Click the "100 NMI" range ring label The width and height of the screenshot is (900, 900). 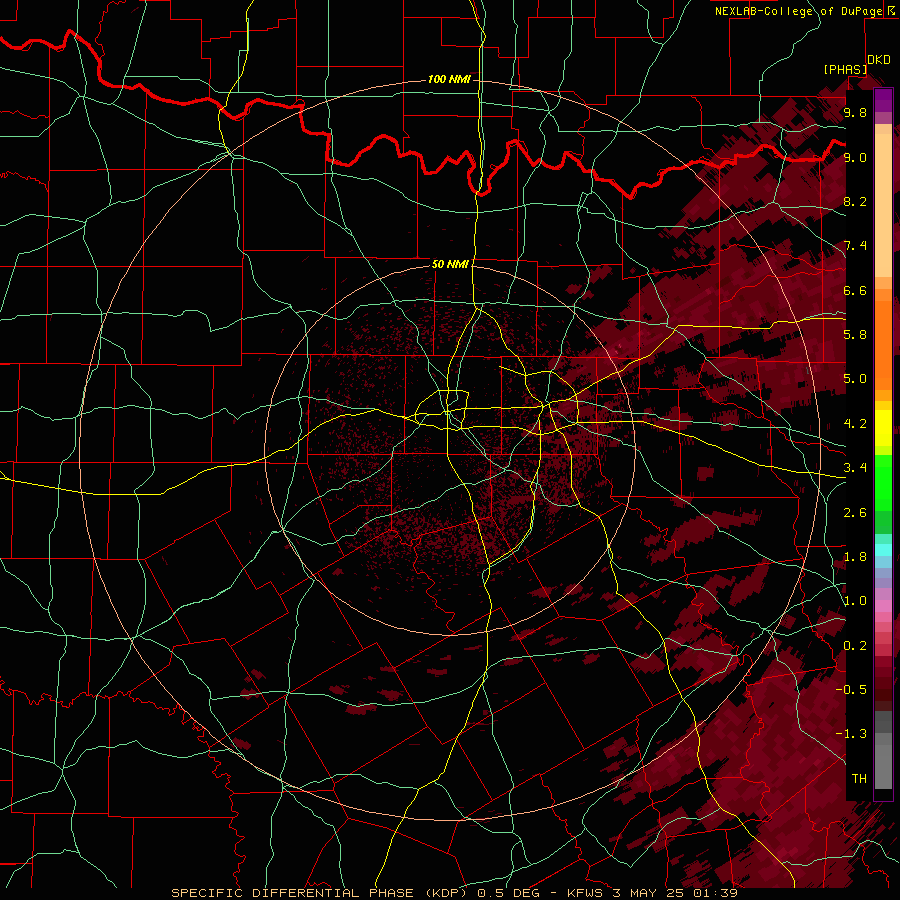point(449,79)
